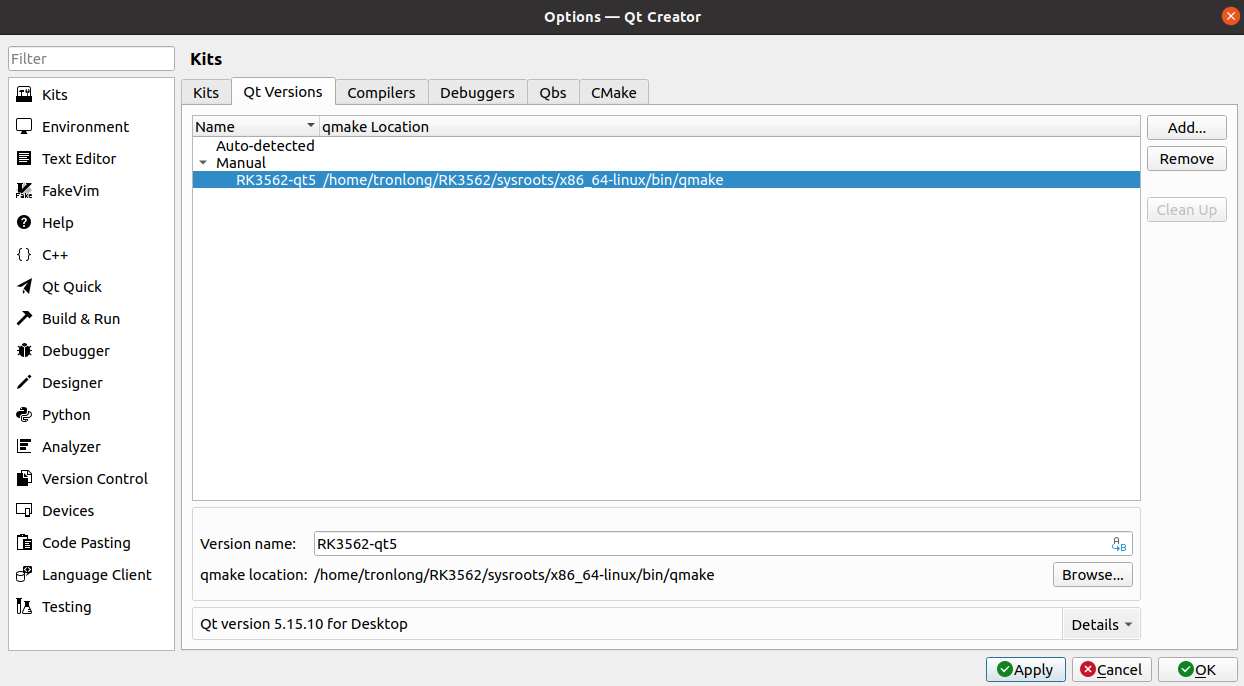The image size is (1244, 686).
Task: Select the Environment monitor icon
Action: 25,127
